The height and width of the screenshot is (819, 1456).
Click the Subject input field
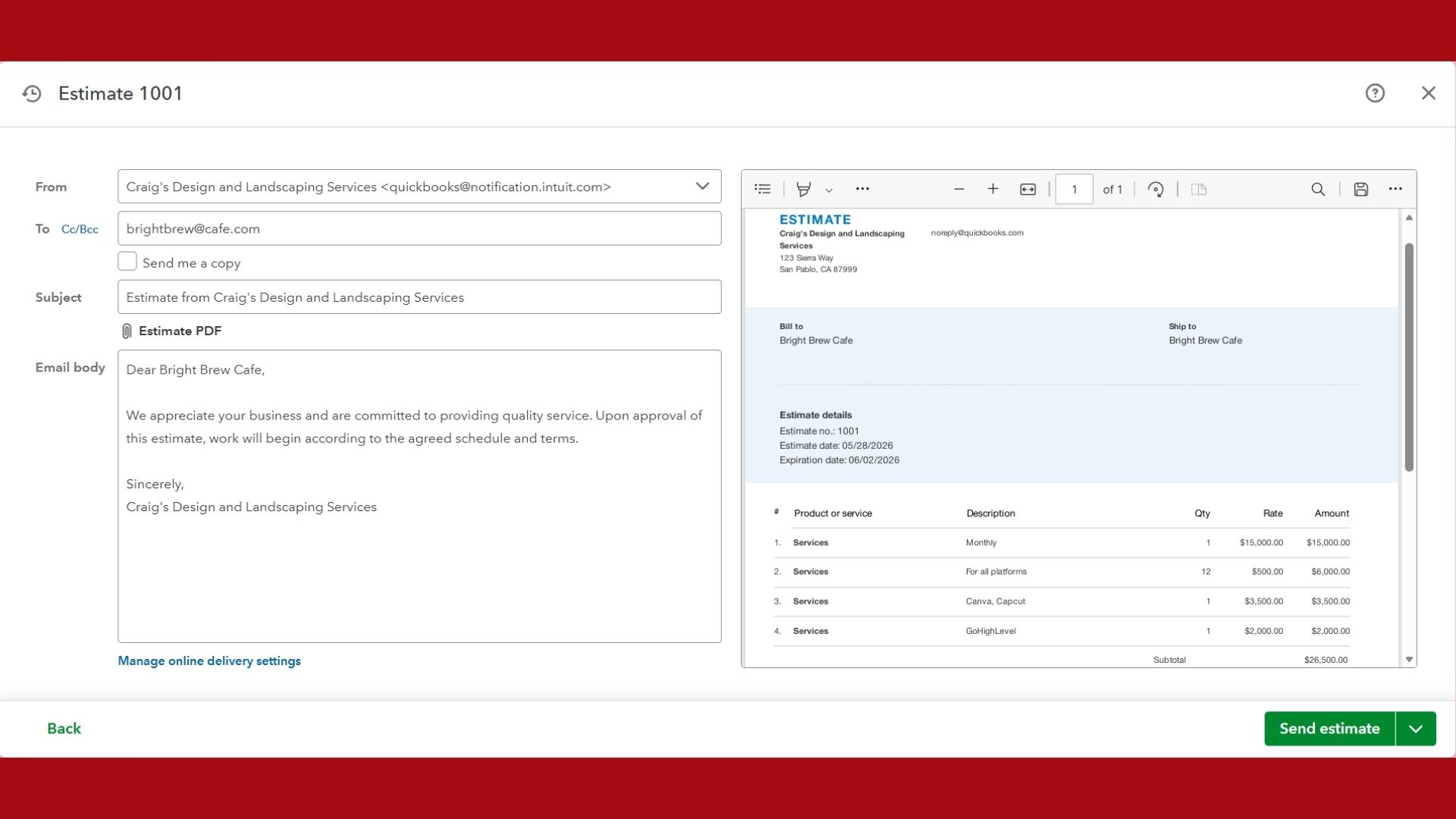[x=419, y=297]
